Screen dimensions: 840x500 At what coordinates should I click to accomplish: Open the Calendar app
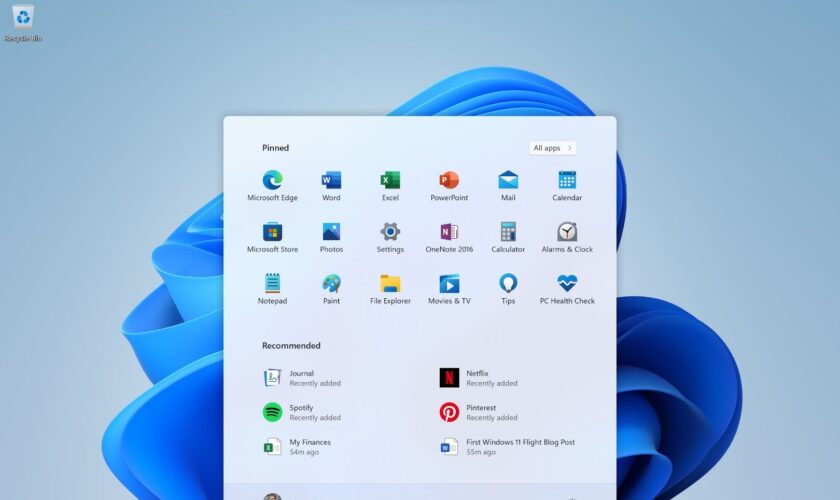tap(567, 185)
